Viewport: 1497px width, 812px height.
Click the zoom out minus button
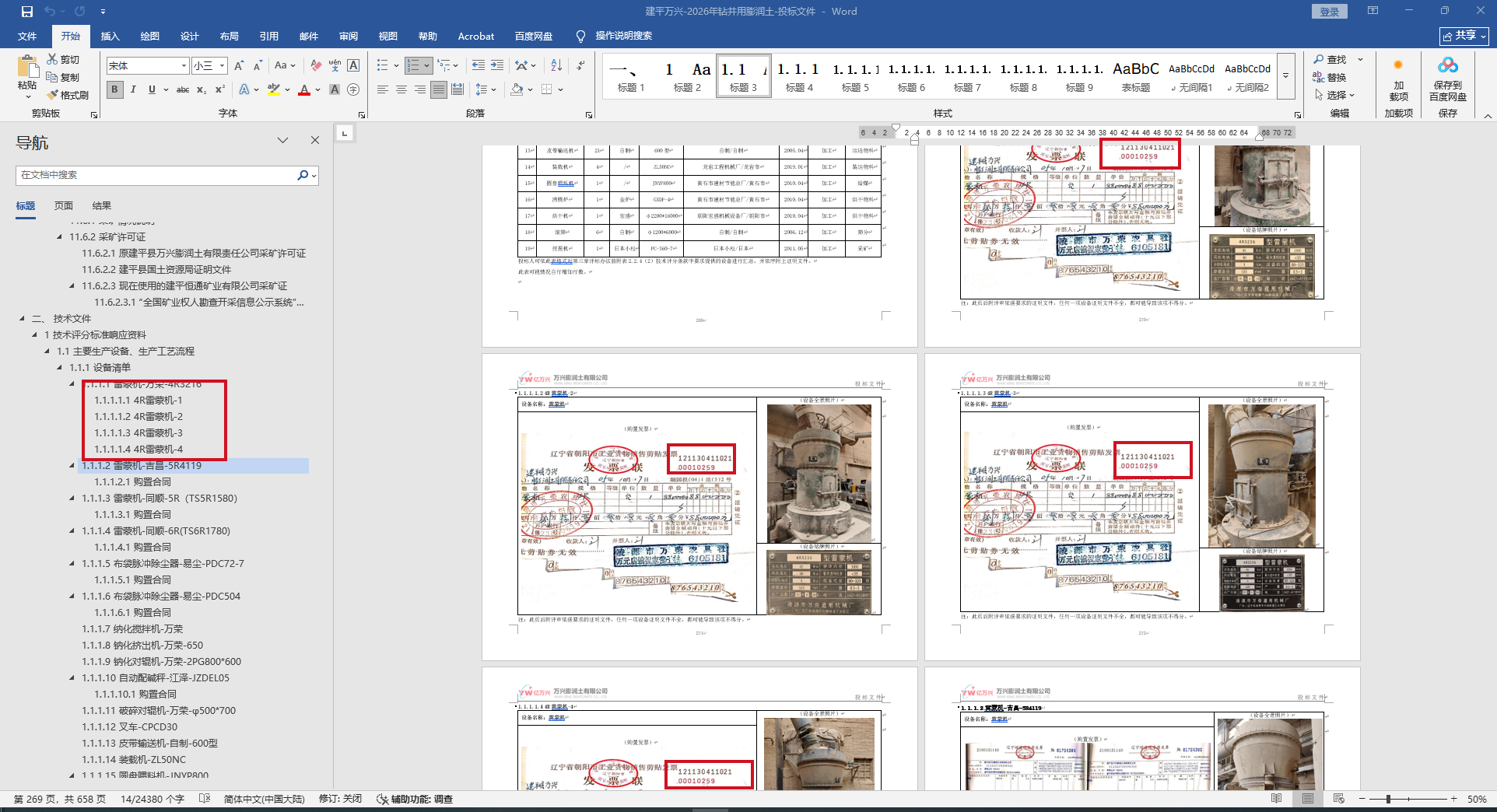click(x=1362, y=799)
